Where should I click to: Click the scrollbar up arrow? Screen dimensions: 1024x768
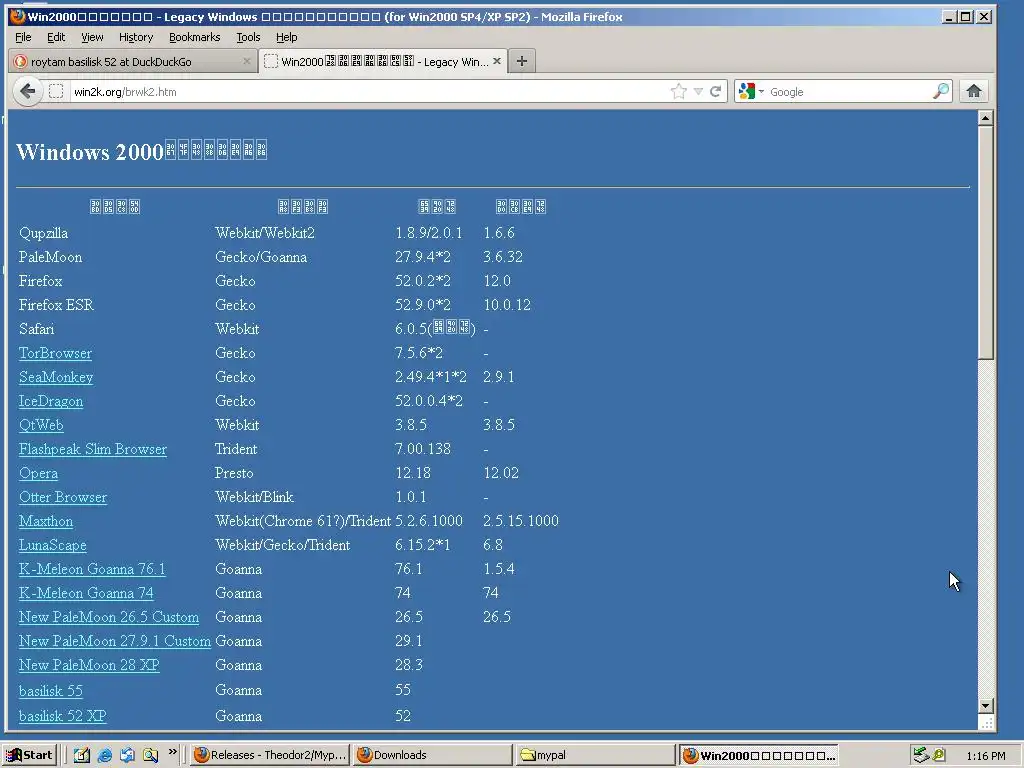pyautogui.click(x=986, y=118)
